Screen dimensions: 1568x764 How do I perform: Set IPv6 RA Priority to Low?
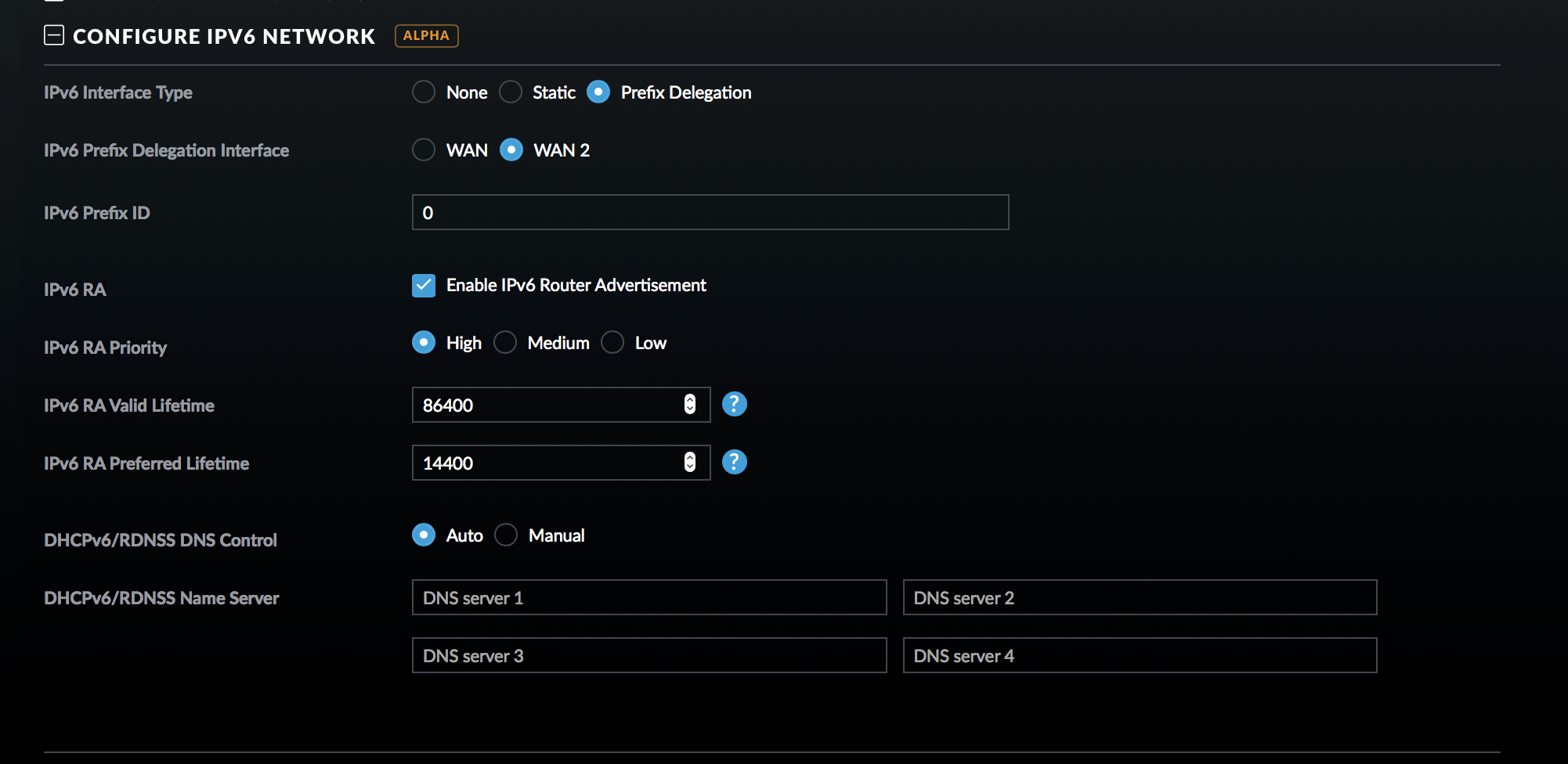point(612,343)
